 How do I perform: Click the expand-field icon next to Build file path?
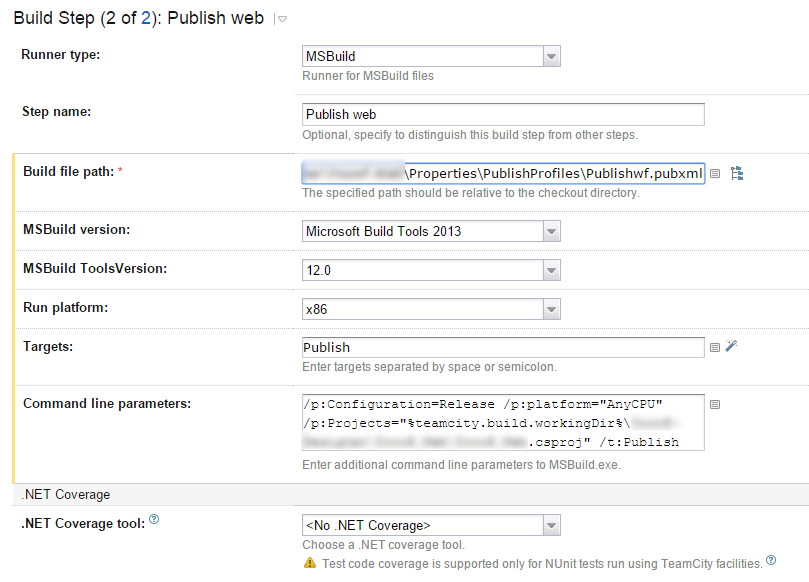pos(715,173)
